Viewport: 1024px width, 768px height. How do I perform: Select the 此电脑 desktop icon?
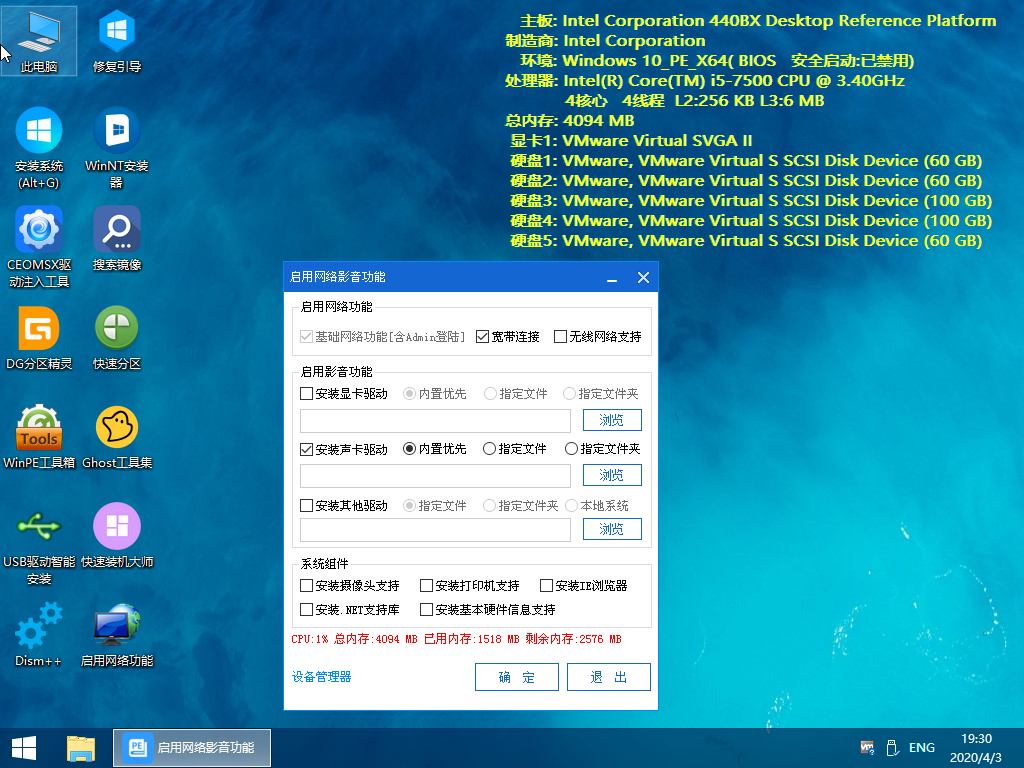(39, 40)
